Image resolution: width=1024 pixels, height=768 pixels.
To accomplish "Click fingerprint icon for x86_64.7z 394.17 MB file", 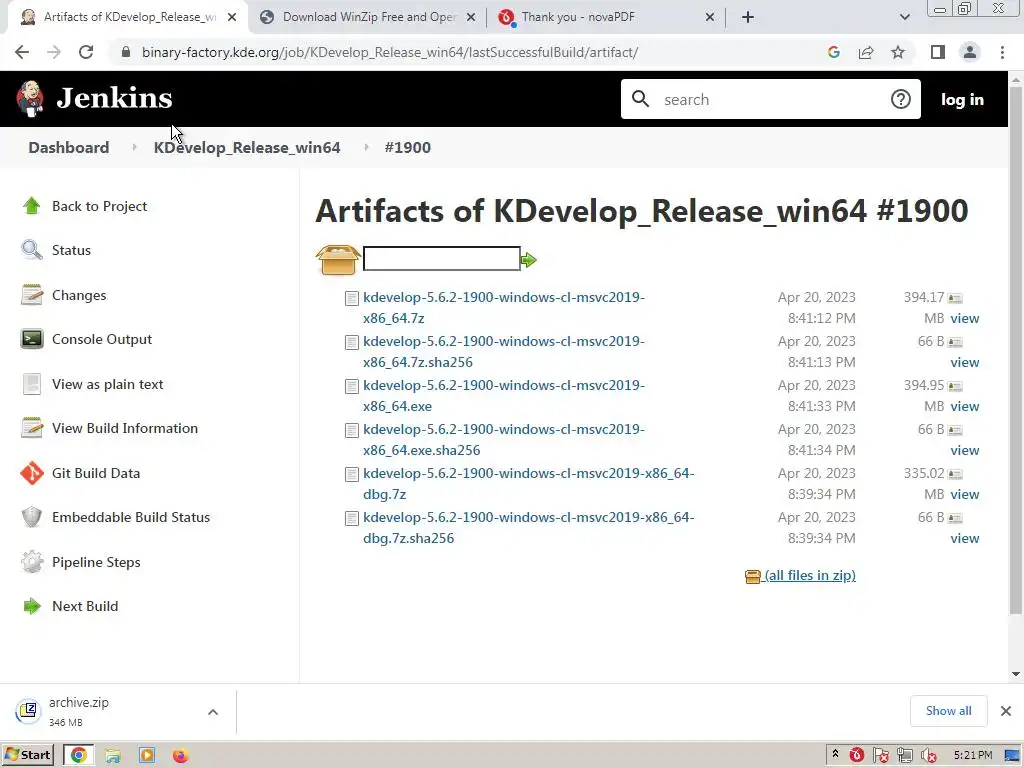I will pos(955,298).
